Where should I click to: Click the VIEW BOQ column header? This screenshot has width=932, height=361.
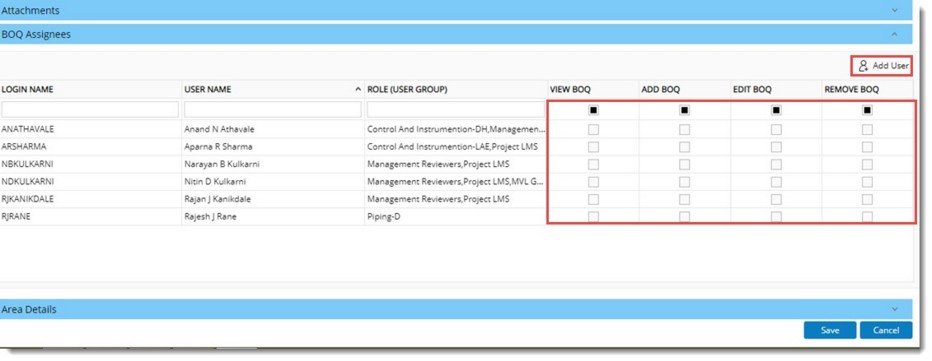coord(570,89)
